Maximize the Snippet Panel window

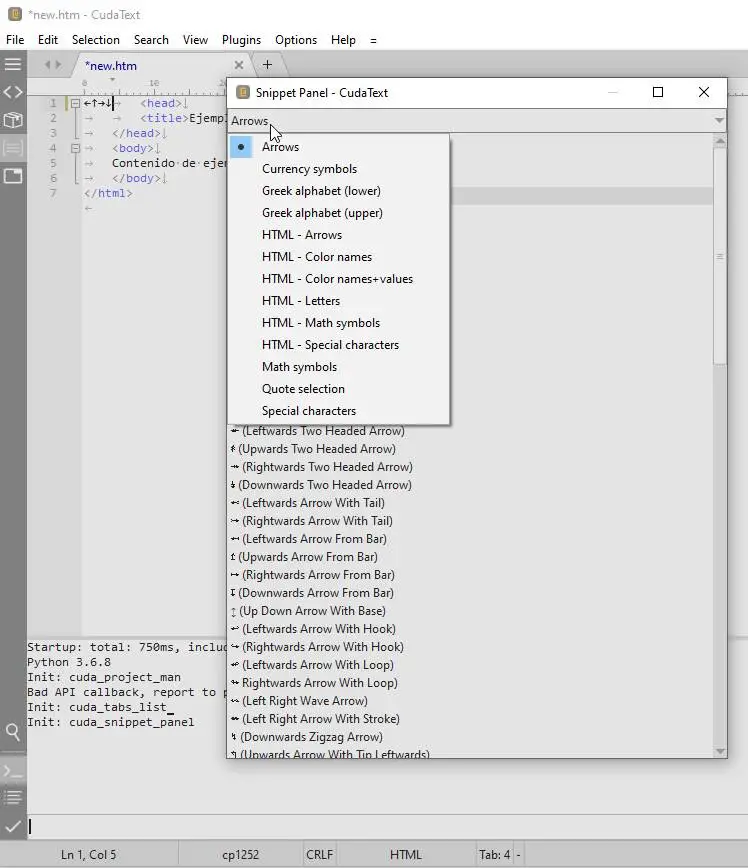[x=658, y=92]
